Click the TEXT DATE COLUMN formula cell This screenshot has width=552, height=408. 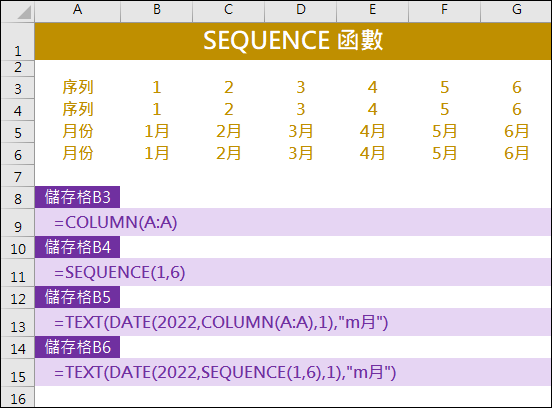tap(293, 322)
